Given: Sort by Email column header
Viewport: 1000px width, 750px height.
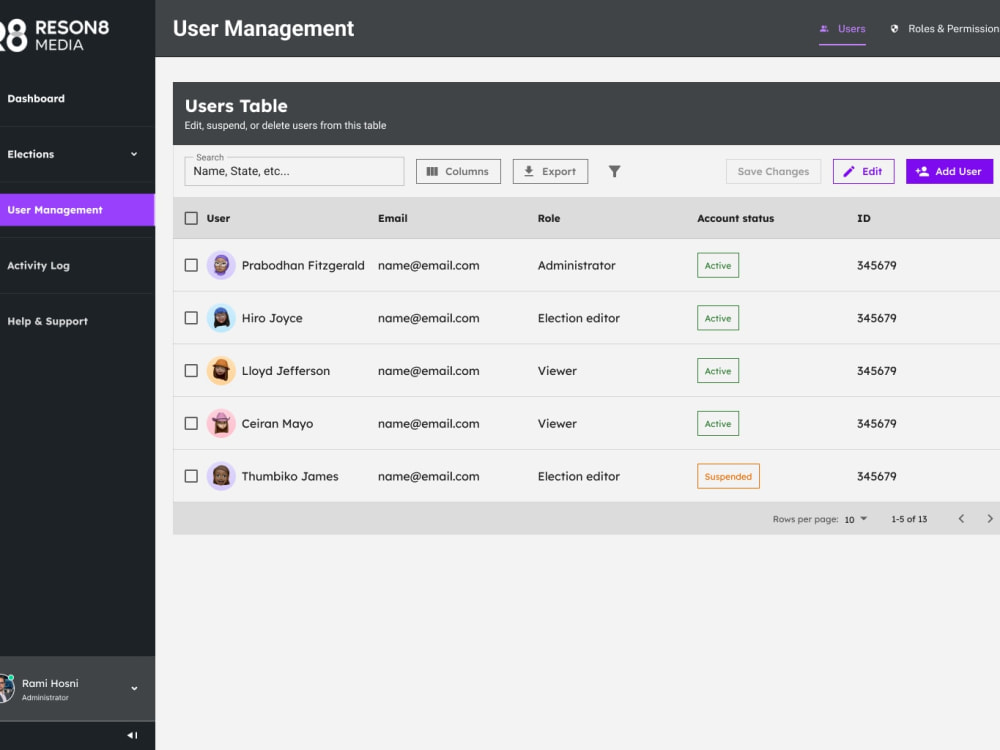Looking at the screenshot, I should tap(393, 218).
